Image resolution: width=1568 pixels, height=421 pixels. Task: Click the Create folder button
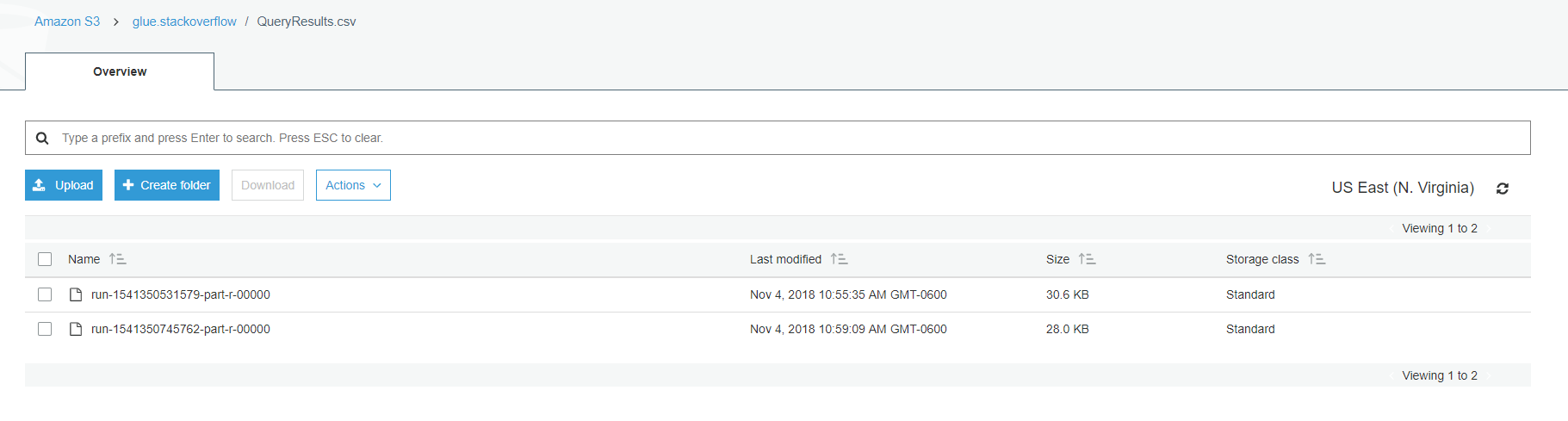167,185
